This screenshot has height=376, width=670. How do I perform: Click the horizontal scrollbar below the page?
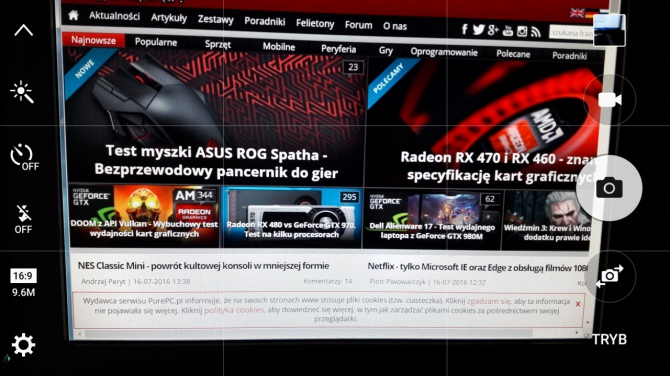click(328, 333)
